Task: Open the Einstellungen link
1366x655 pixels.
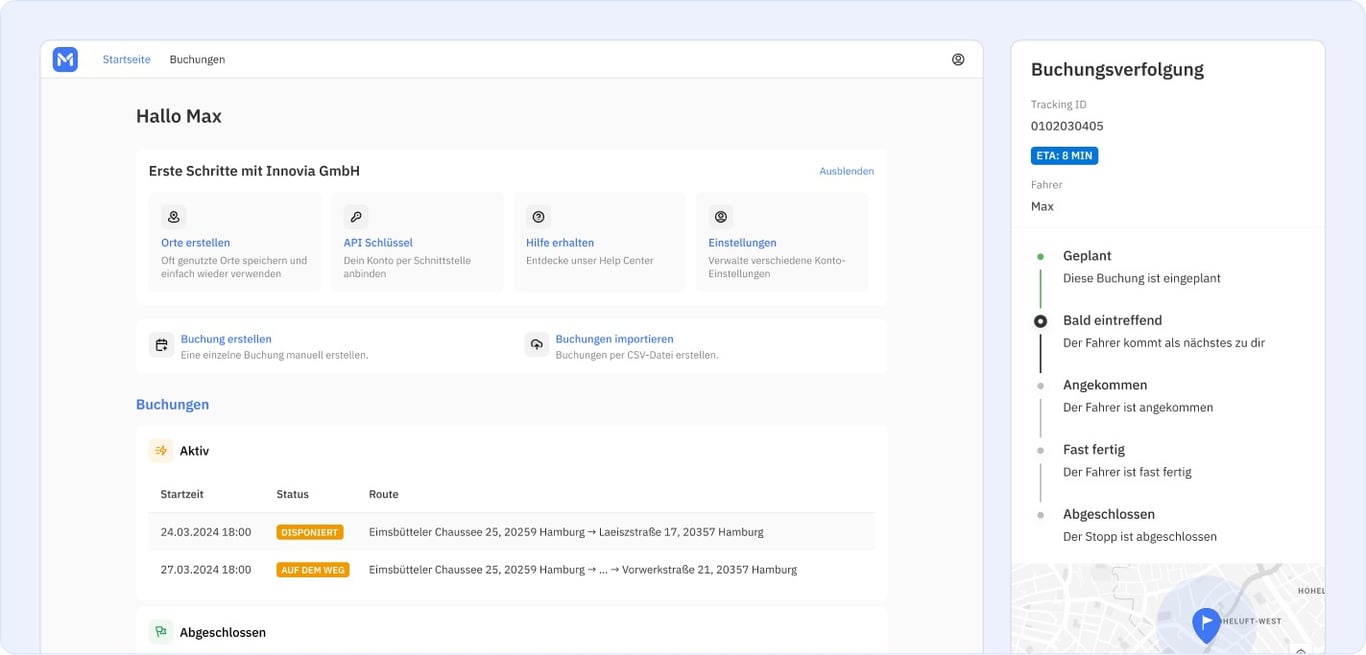Action: 743,243
